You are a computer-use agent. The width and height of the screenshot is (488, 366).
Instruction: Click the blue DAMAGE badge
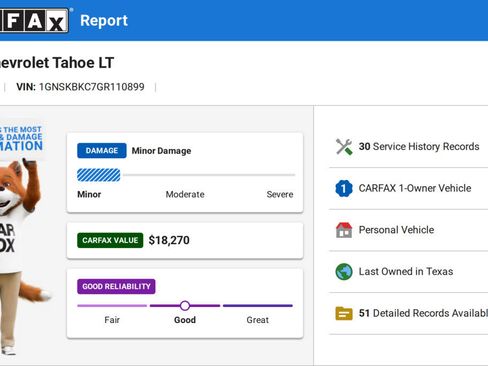coord(102,151)
